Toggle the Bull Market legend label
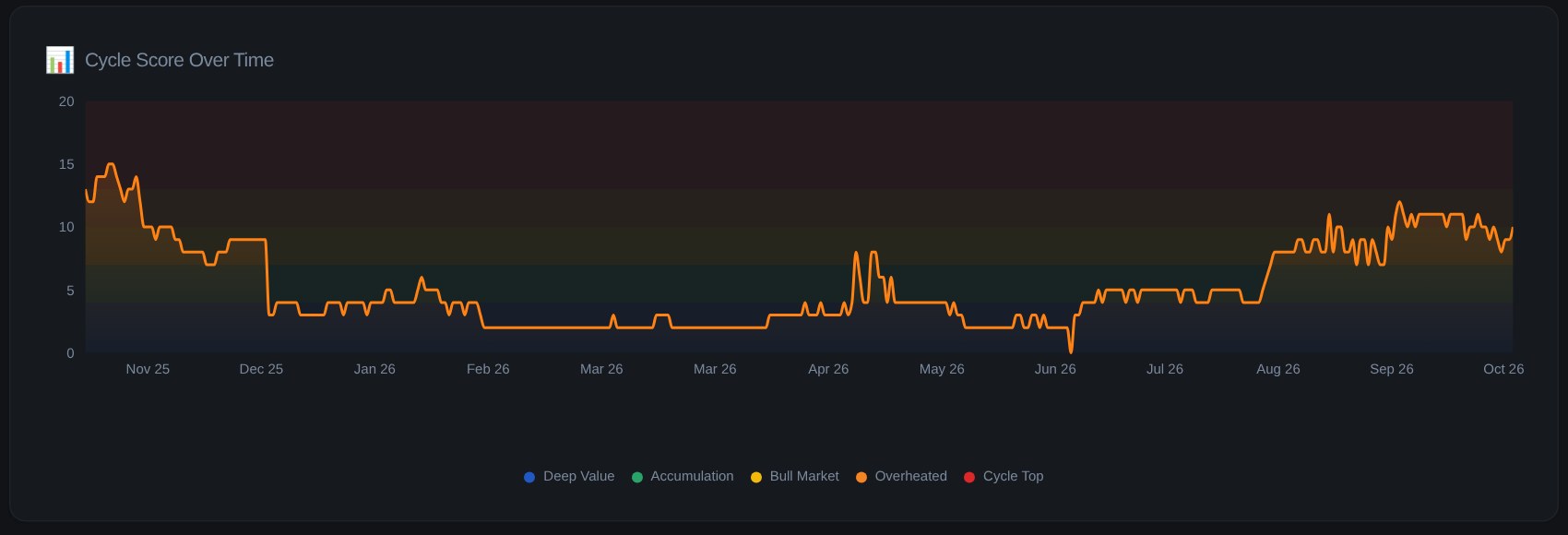1568x535 pixels. click(x=804, y=476)
